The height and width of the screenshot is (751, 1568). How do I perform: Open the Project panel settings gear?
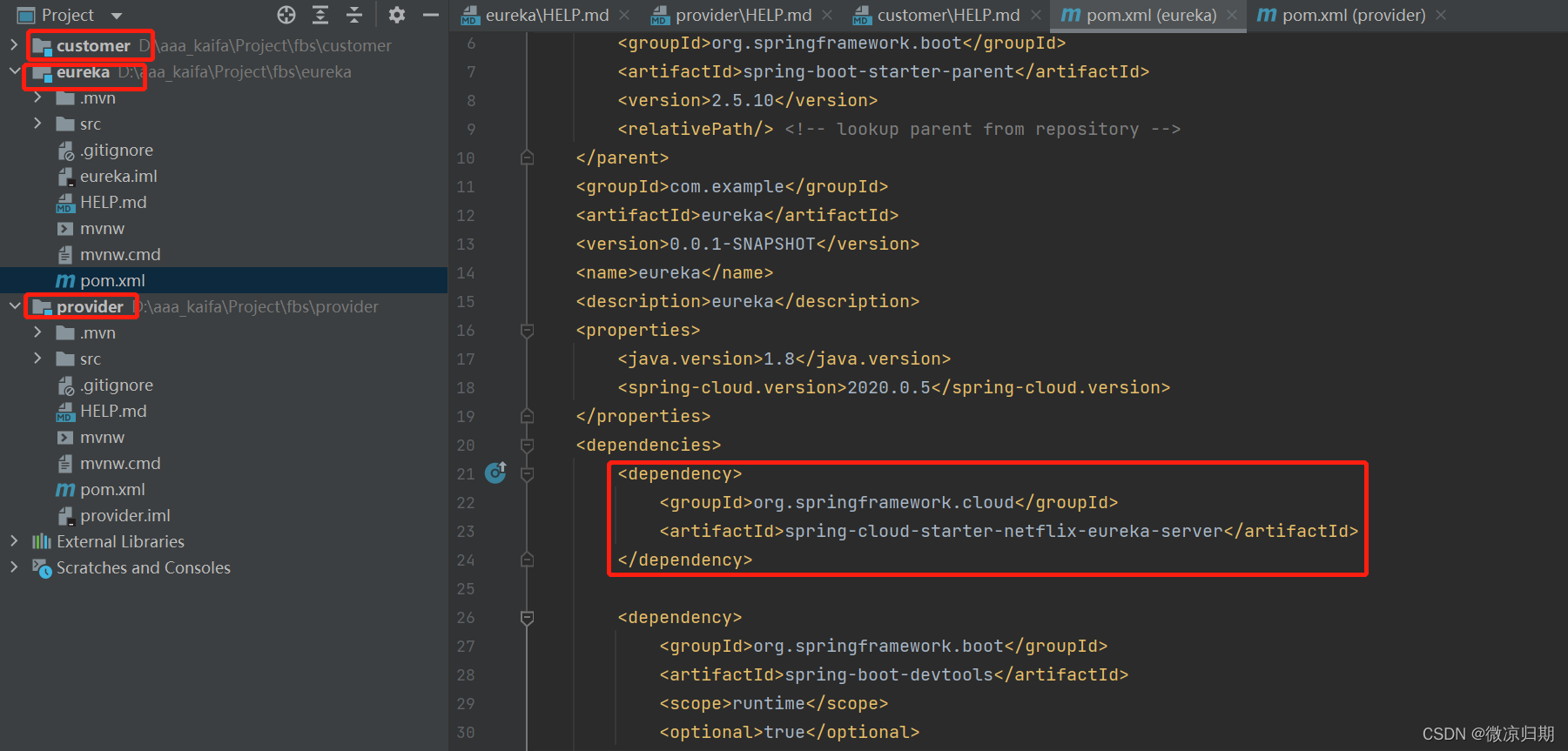[397, 15]
